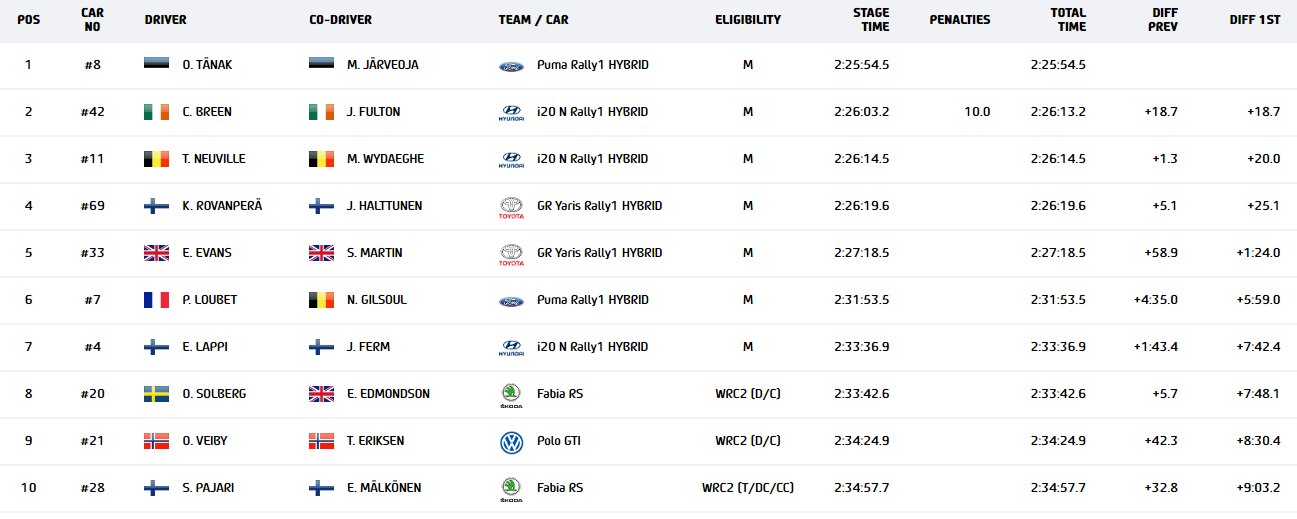The width and height of the screenshot is (1297, 519).
Task: Click the DRIVER column header
Action: pos(165,20)
